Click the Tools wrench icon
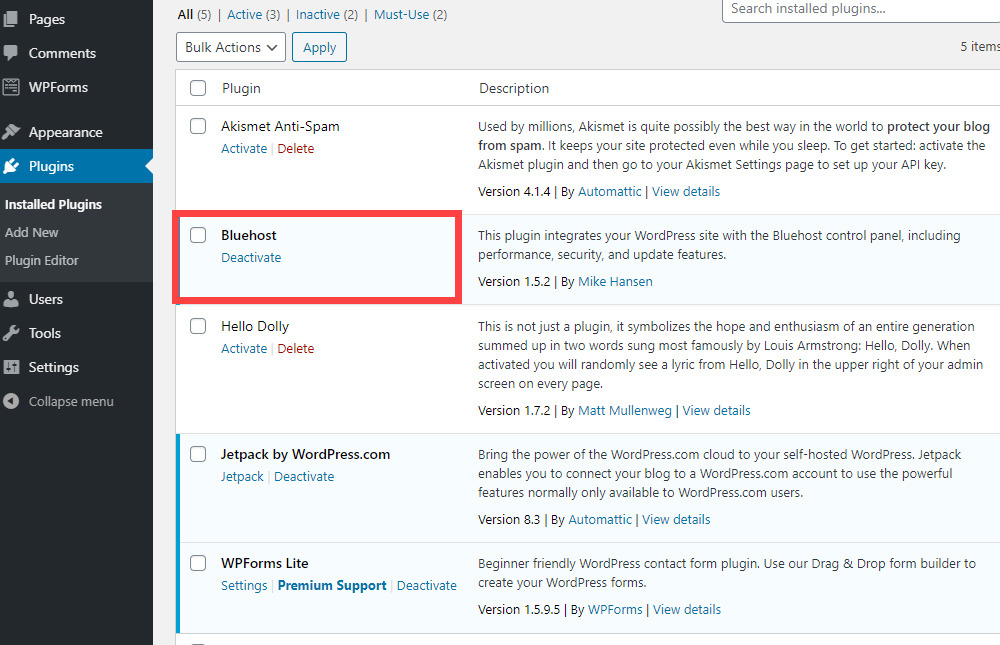 pos(11,333)
